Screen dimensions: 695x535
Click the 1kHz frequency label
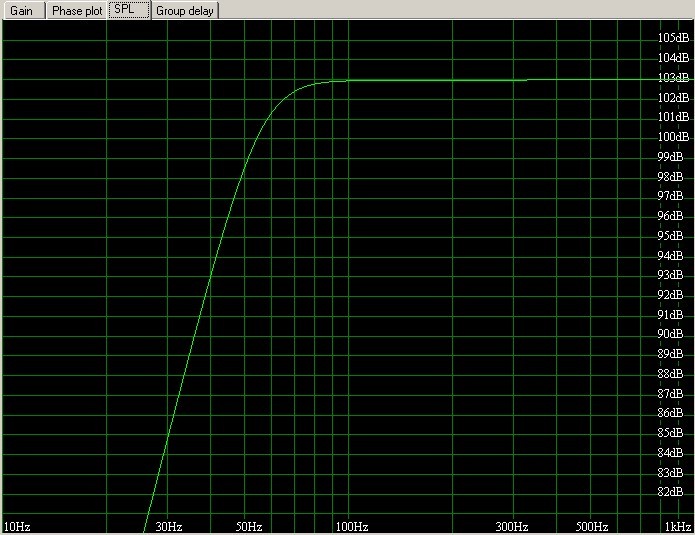[x=678, y=527]
